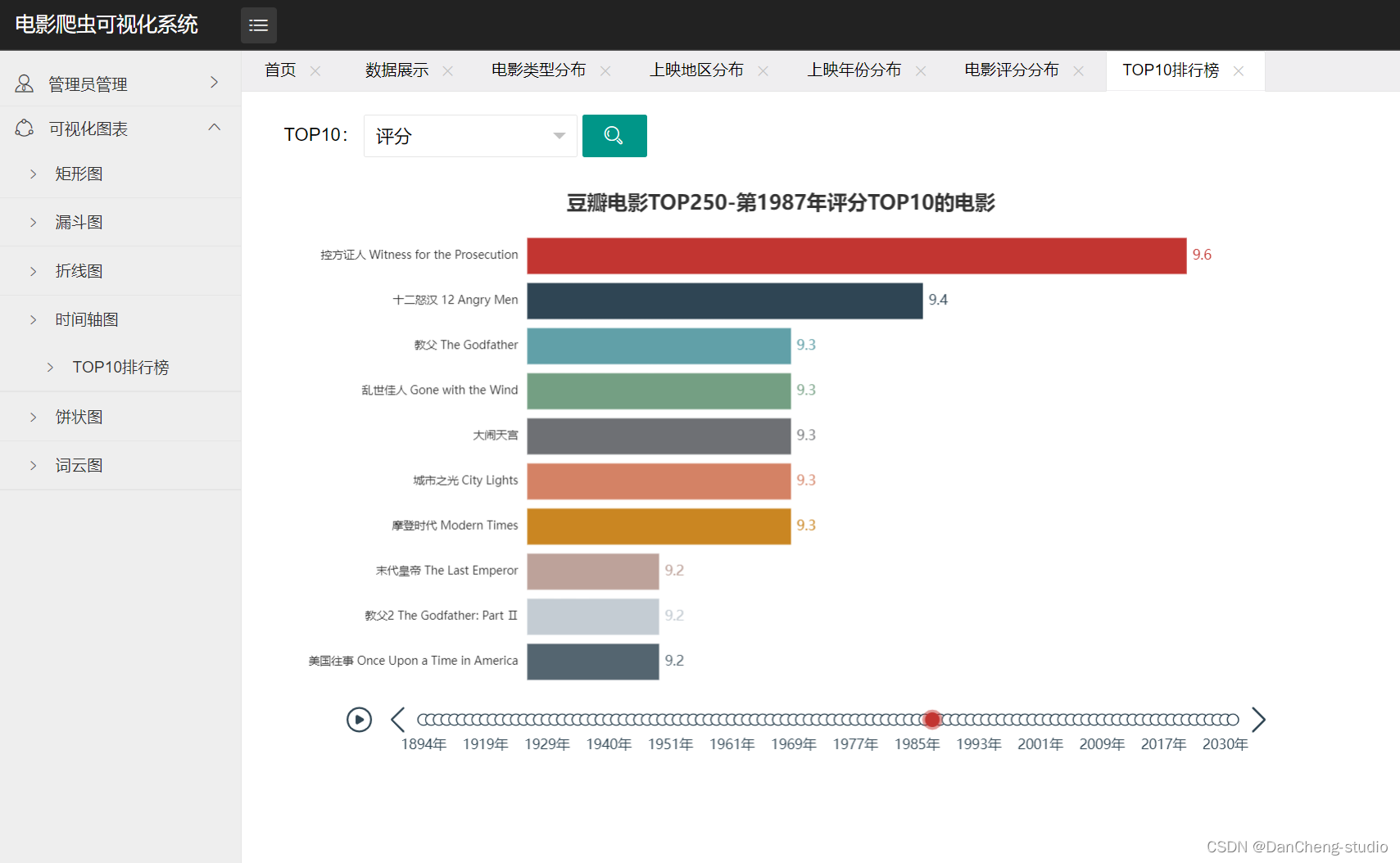Jump to the 1894年 timeline label
The width and height of the screenshot is (1400, 863).
point(424,744)
